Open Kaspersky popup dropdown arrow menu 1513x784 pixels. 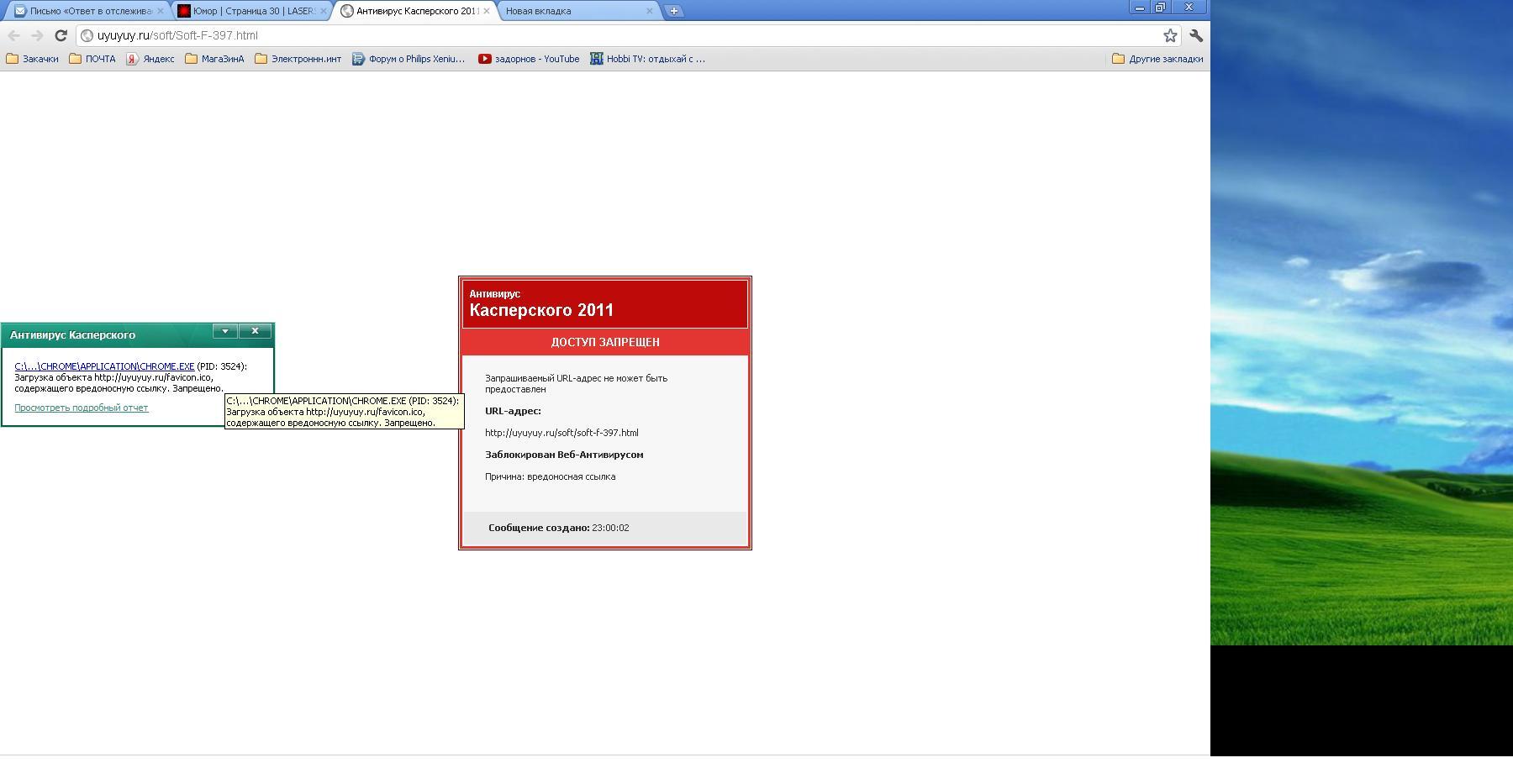pos(225,331)
